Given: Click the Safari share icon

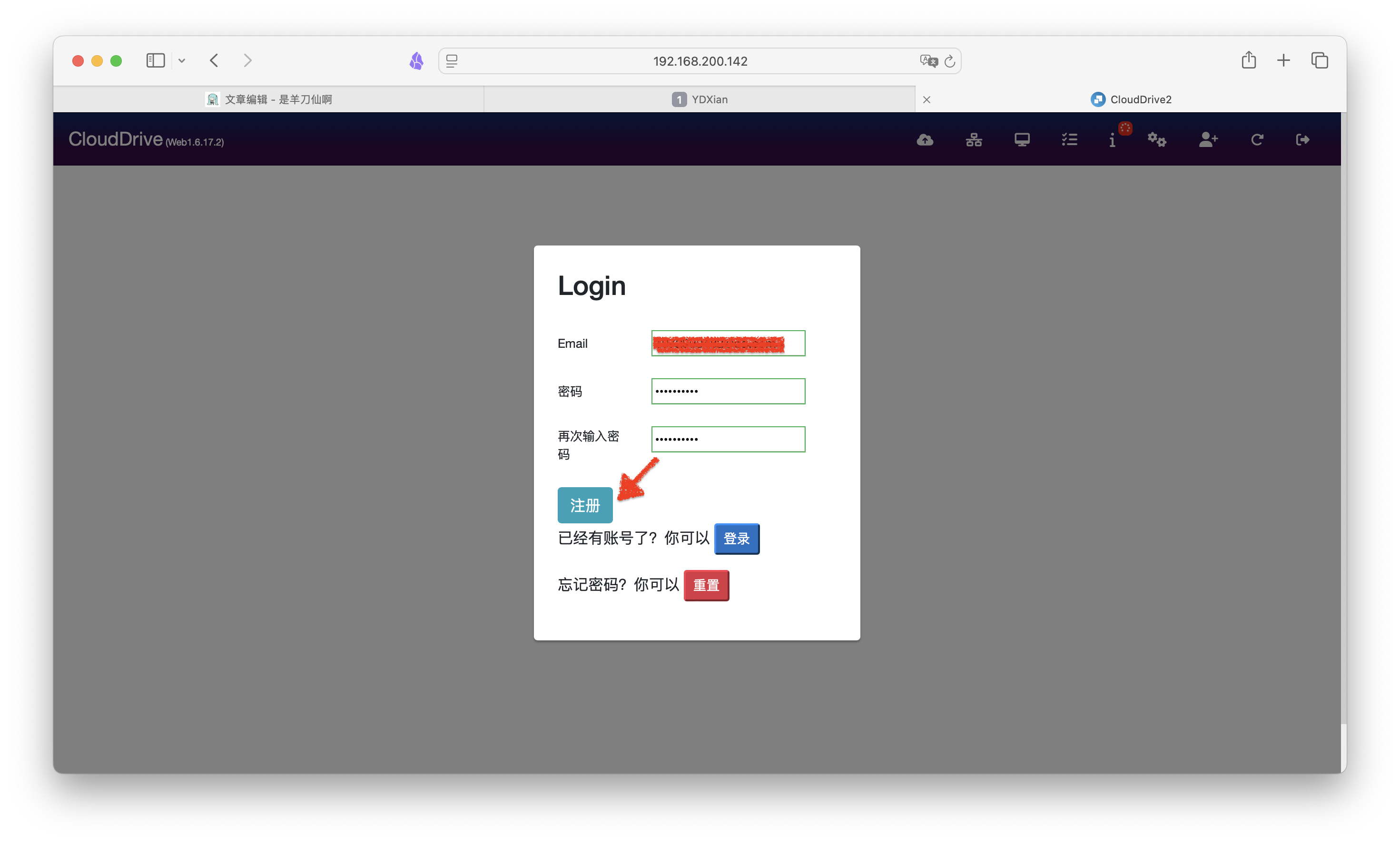Looking at the screenshot, I should (x=1248, y=60).
